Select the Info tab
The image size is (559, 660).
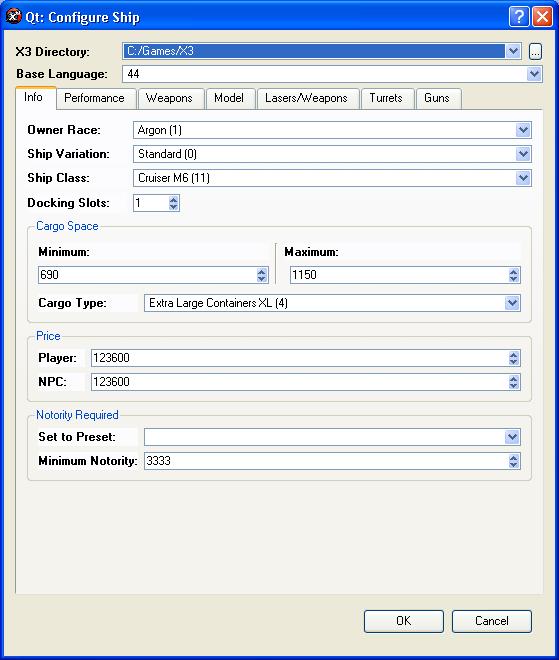coord(34,97)
